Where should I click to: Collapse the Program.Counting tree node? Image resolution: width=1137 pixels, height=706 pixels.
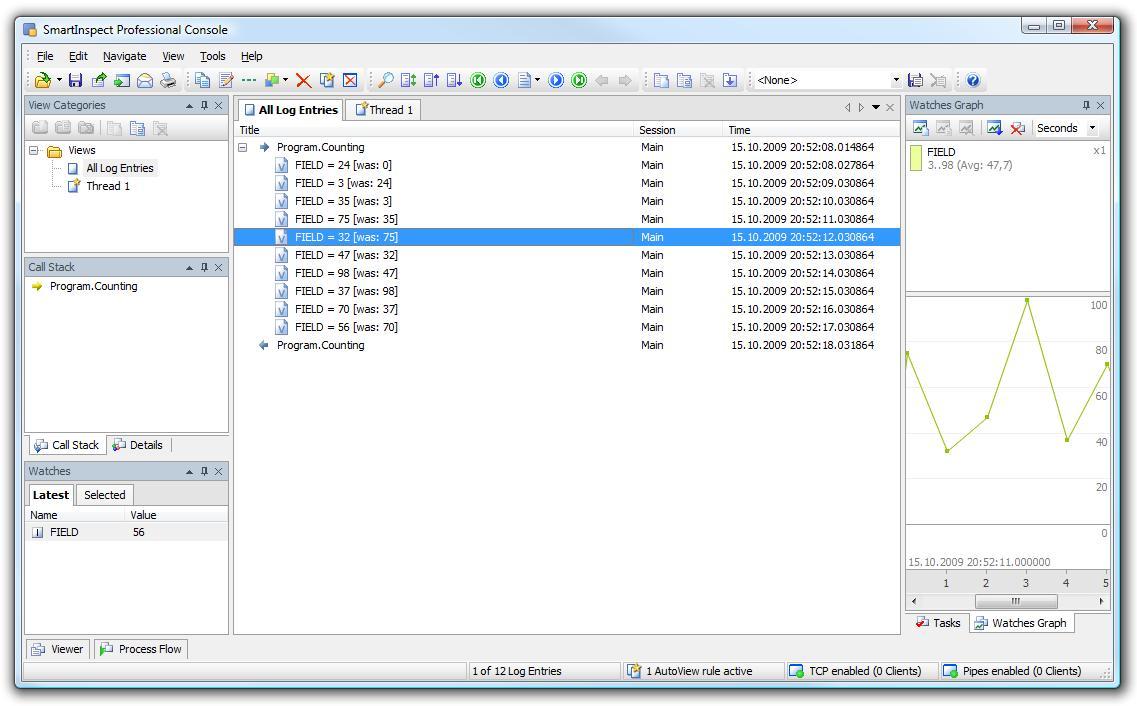click(x=243, y=147)
